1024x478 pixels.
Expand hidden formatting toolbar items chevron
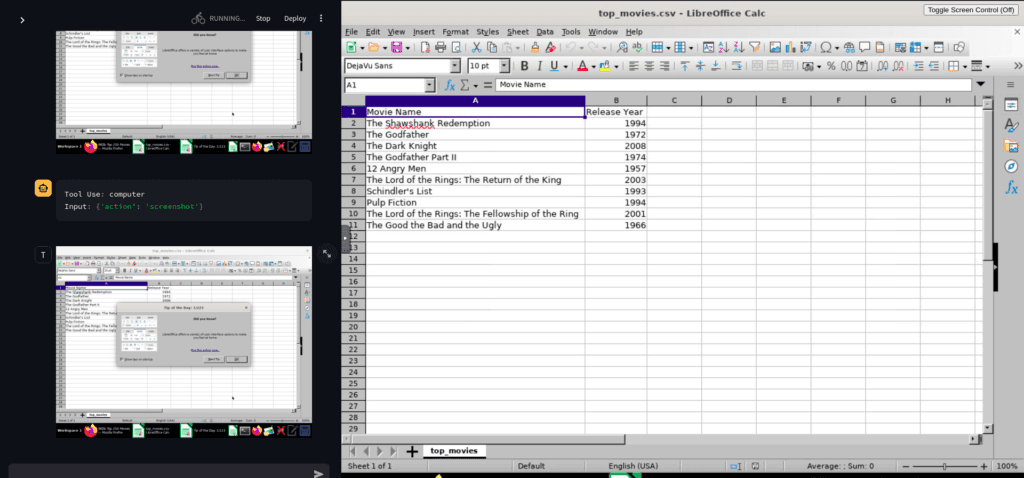click(1017, 66)
